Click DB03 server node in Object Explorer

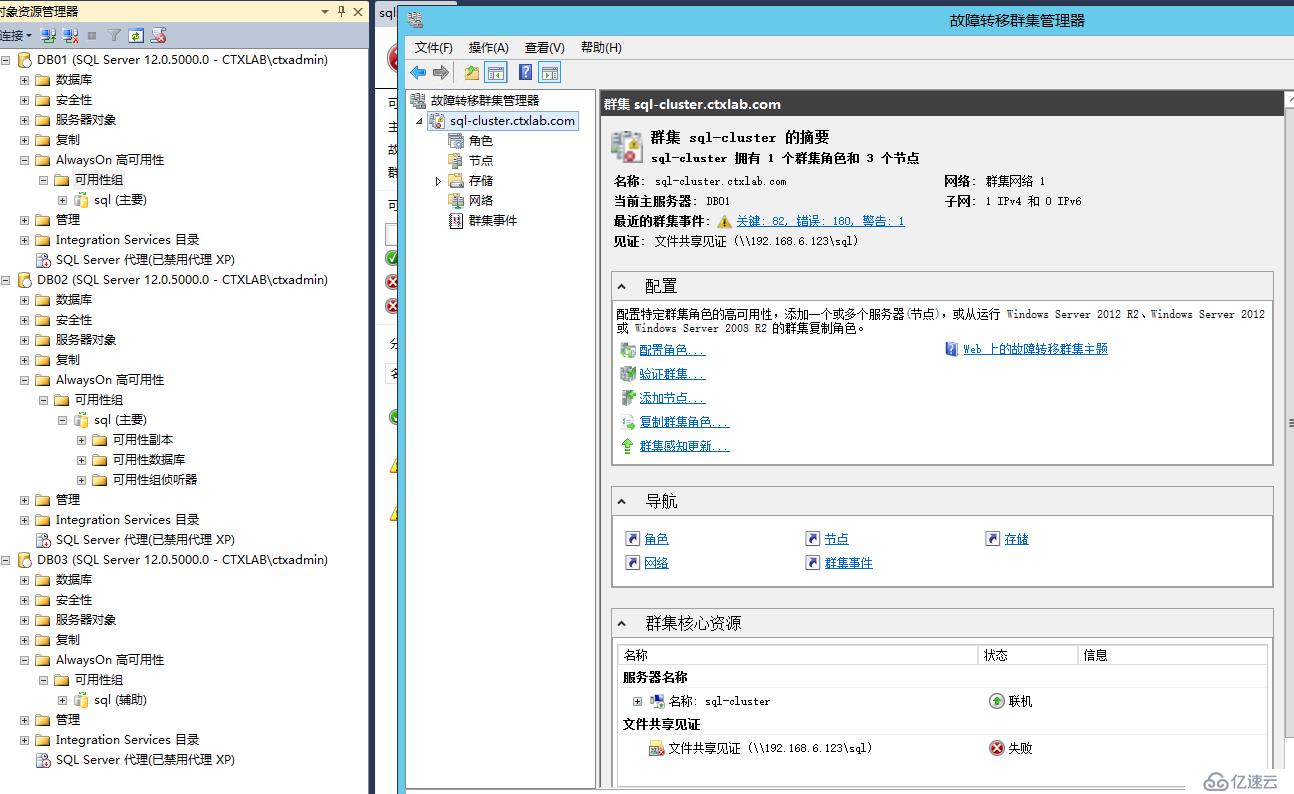coord(182,559)
